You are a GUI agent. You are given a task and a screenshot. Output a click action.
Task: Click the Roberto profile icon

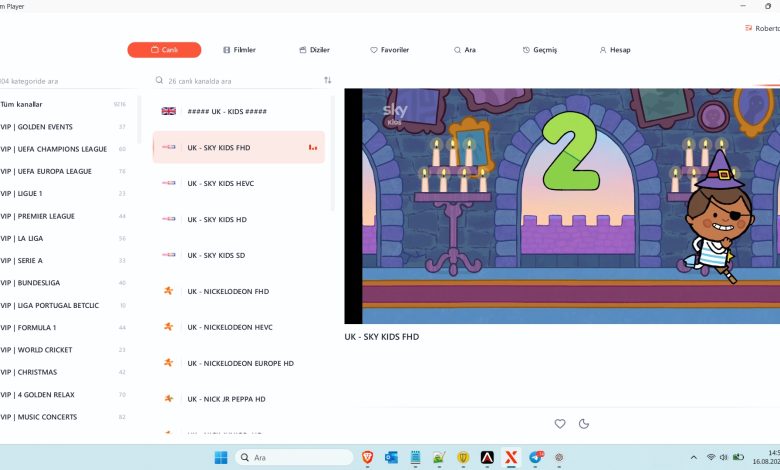748,28
